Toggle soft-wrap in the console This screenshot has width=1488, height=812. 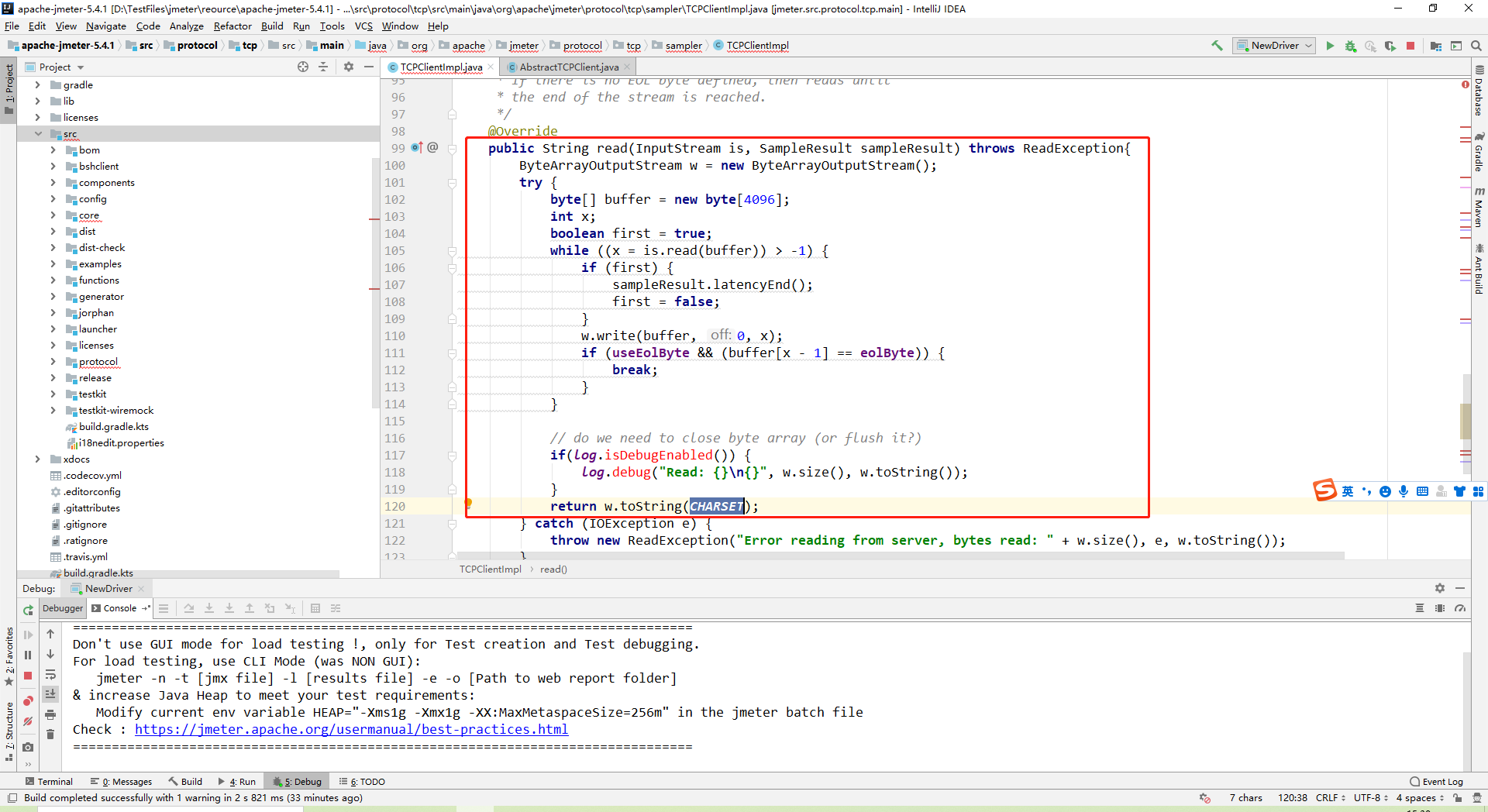coord(50,674)
